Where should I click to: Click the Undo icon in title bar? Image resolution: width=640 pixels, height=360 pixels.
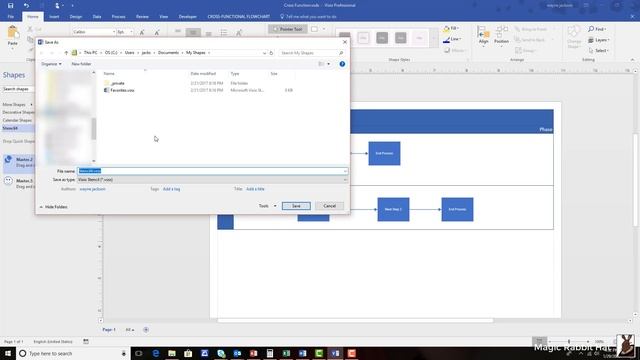[x=26, y=6]
